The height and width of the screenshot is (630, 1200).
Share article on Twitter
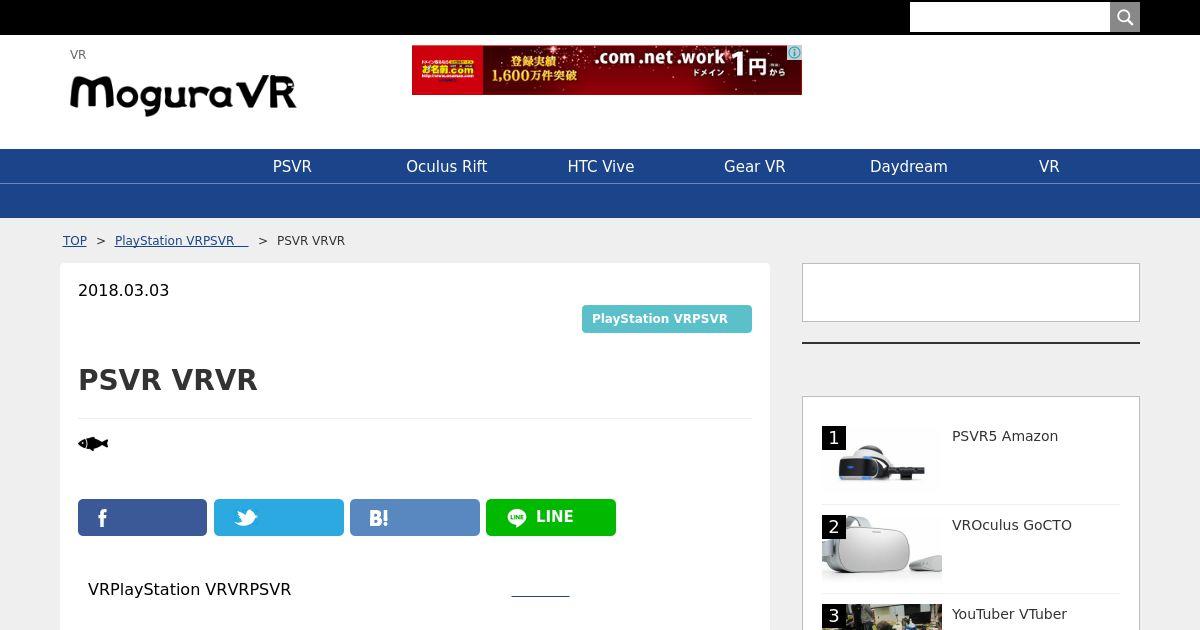tap(279, 518)
